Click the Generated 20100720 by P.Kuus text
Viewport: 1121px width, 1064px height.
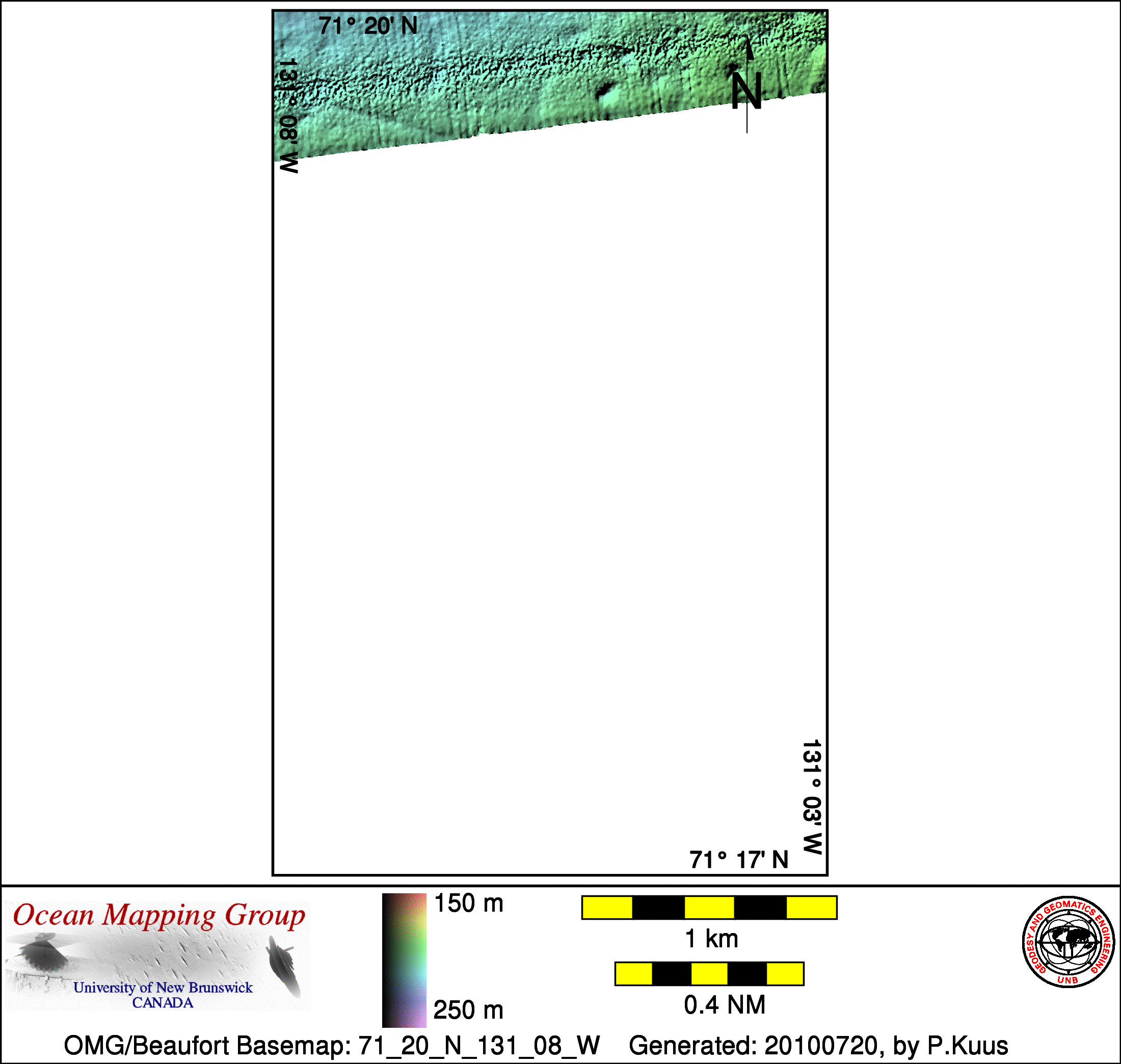pos(818,1045)
